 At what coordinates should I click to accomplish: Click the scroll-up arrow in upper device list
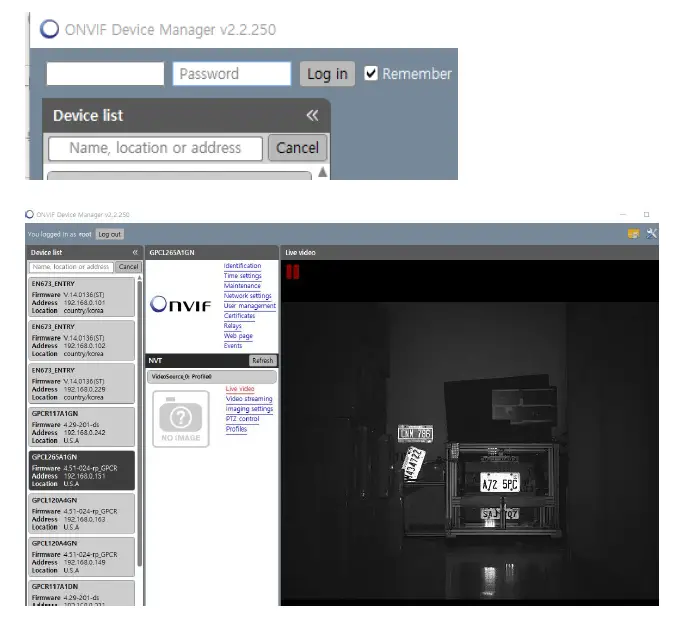[322, 172]
